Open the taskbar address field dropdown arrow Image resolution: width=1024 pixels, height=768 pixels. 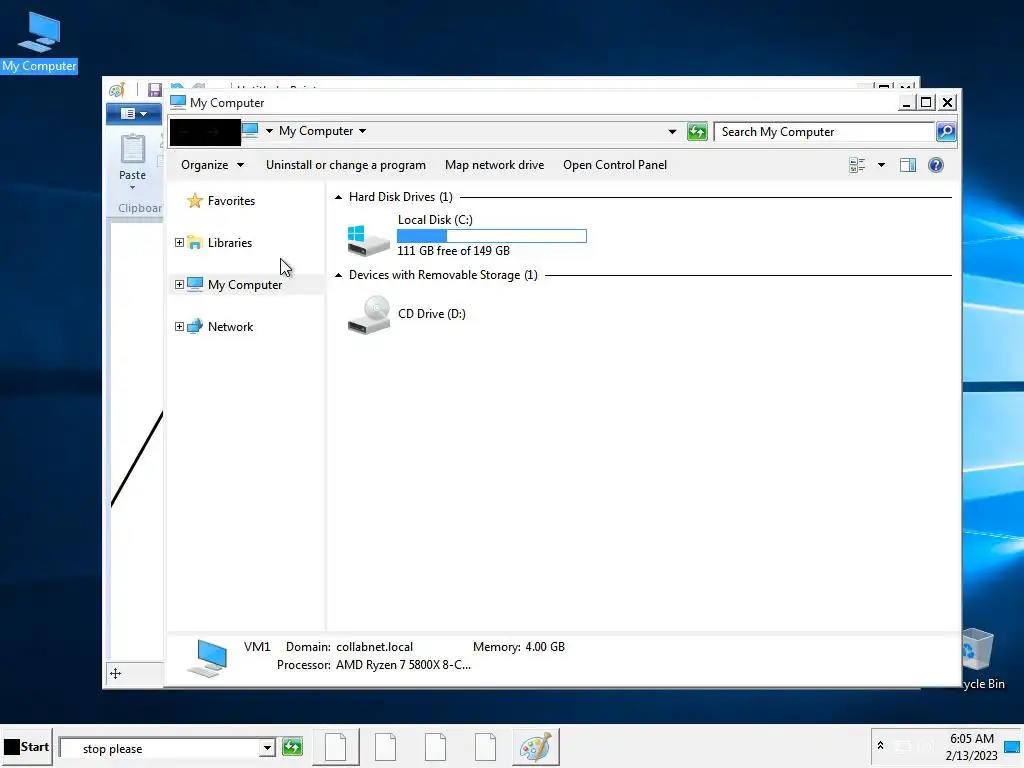click(x=266, y=748)
